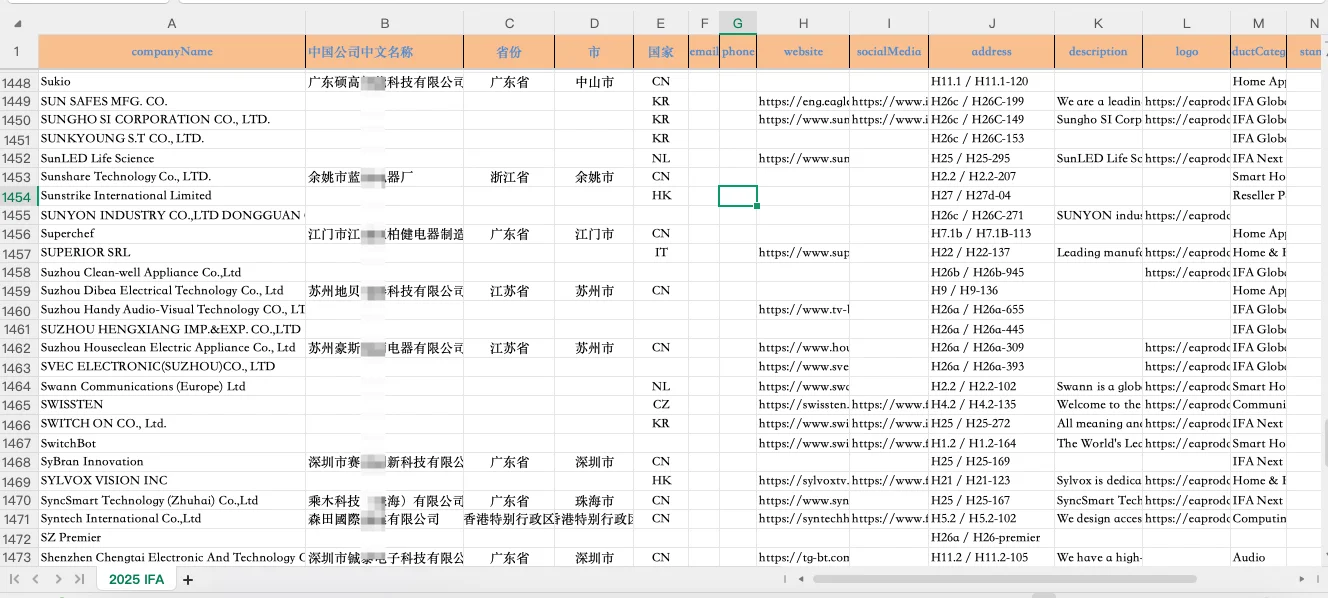Click the website header cell
Viewport: 1328px width, 598px height.
coord(803,51)
